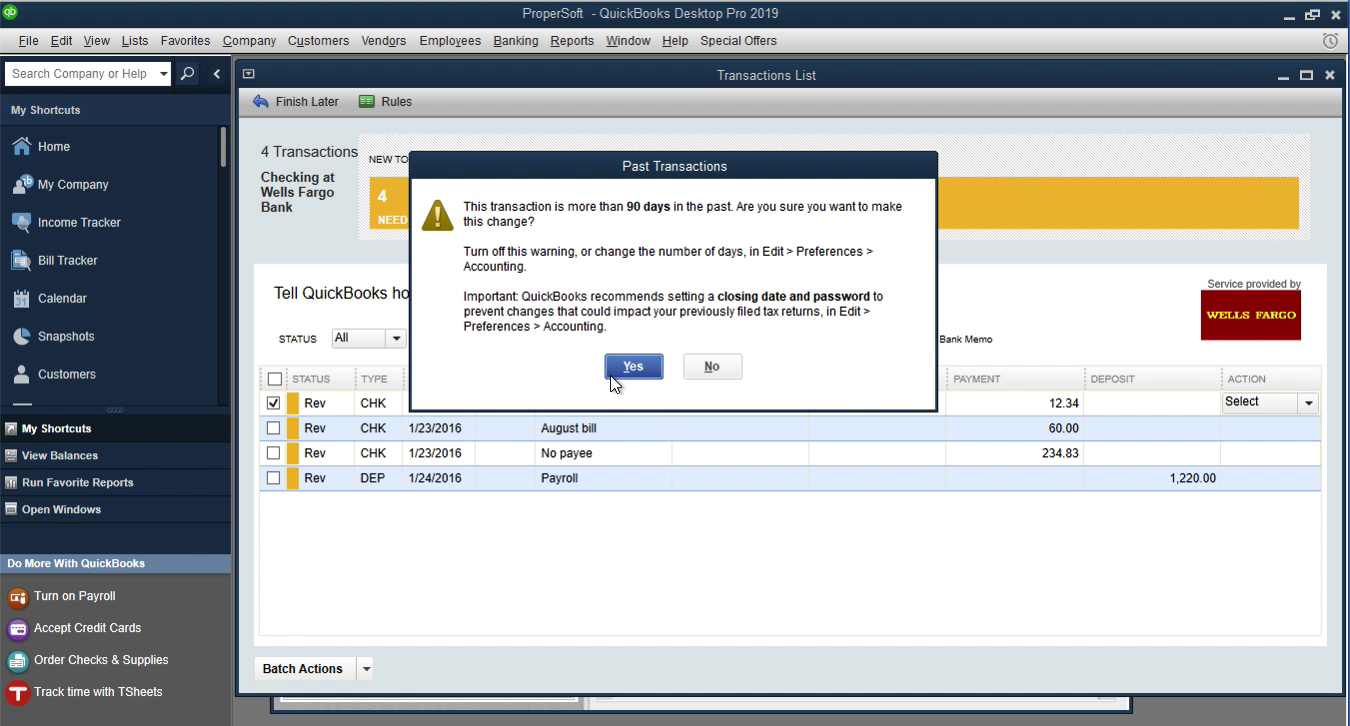Open the Bill Tracker shortcut
This screenshot has height=726, width=1350.
68,260
